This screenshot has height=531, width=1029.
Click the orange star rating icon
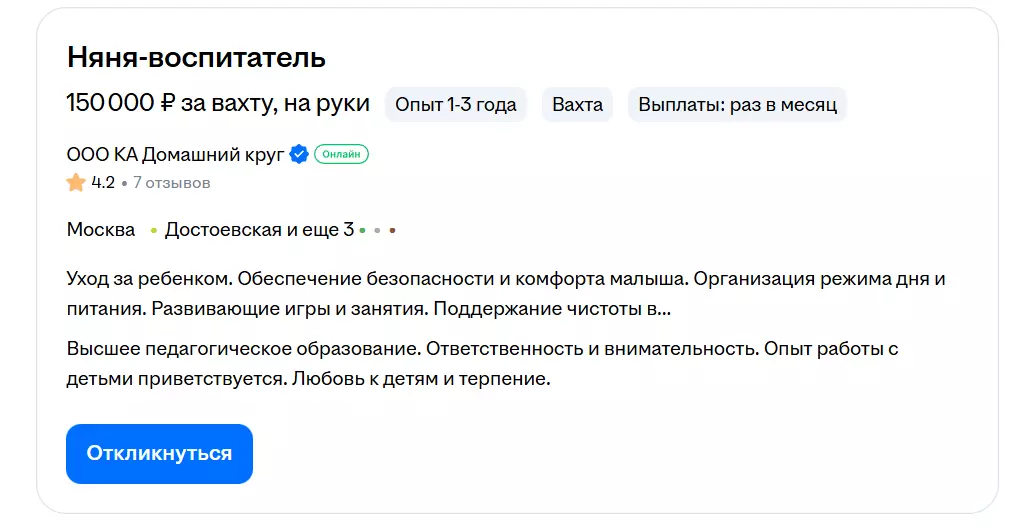click(x=76, y=183)
